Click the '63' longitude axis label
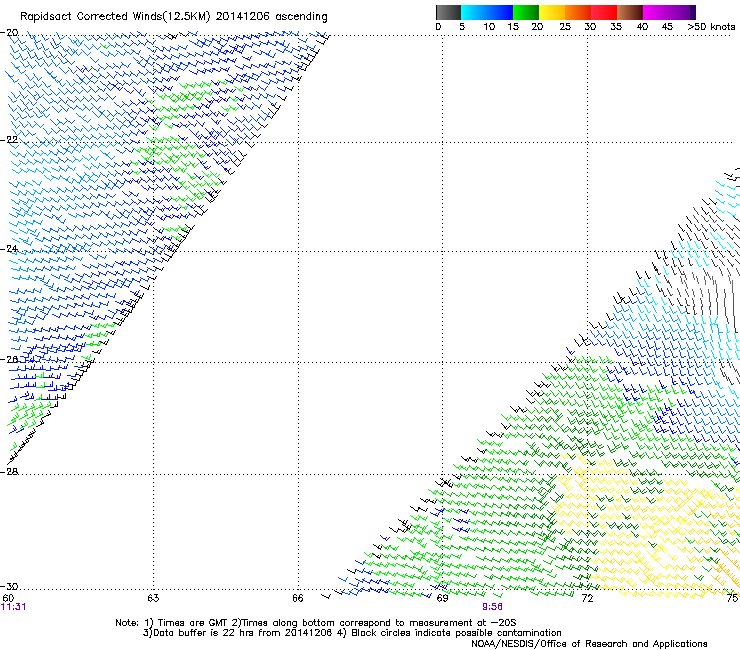Viewport: 740px width, 650px height. click(153, 598)
